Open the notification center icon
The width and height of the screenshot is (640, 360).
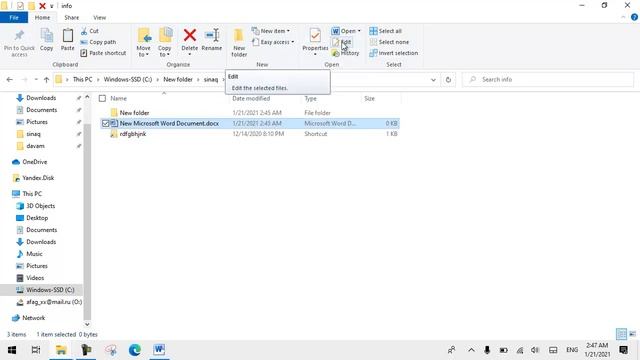click(624, 350)
